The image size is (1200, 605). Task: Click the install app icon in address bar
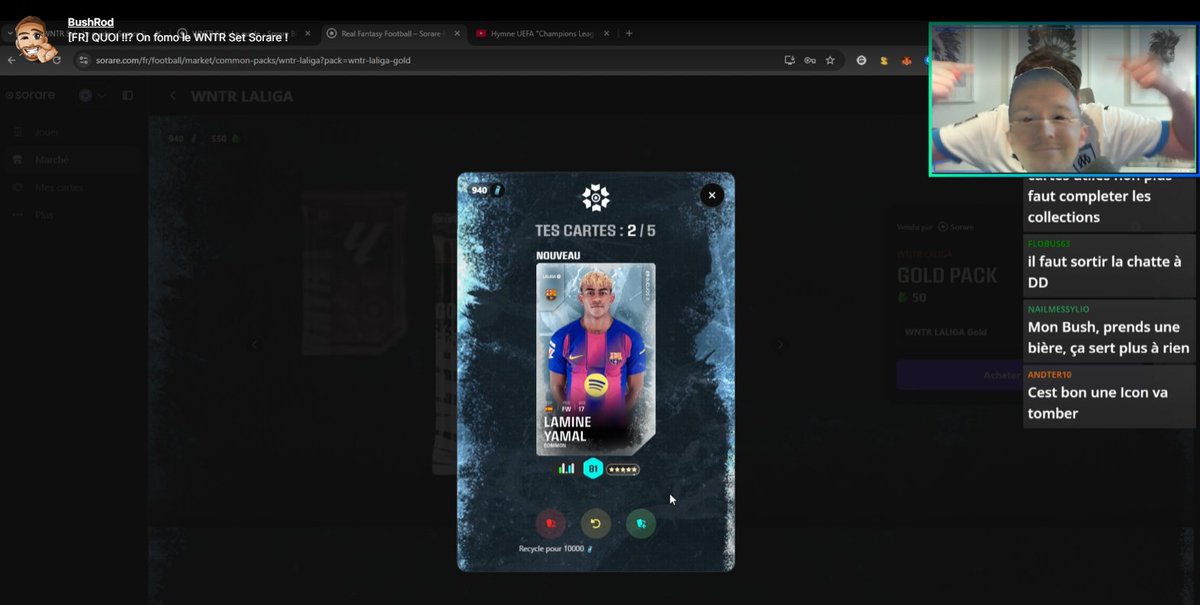(789, 60)
